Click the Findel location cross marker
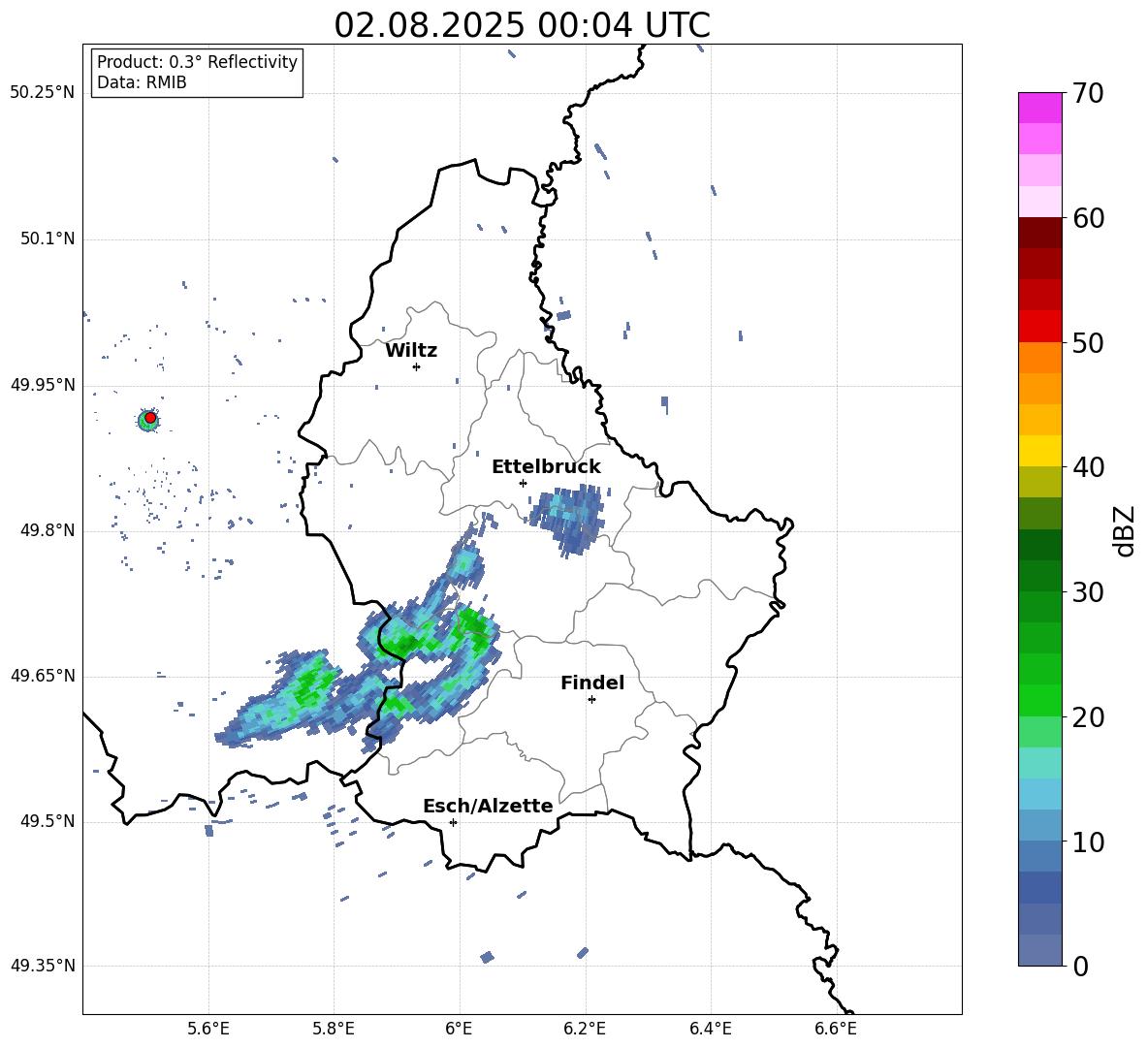 [591, 700]
